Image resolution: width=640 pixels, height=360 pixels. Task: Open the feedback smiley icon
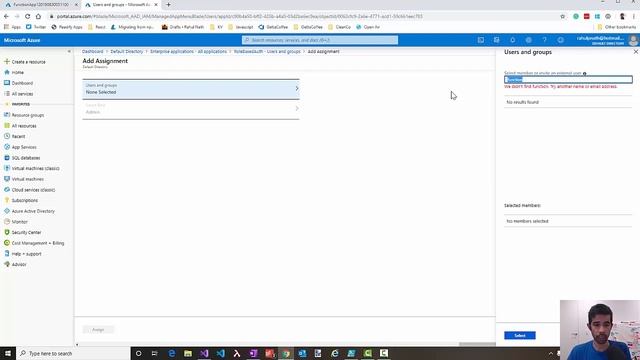(560, 40)
